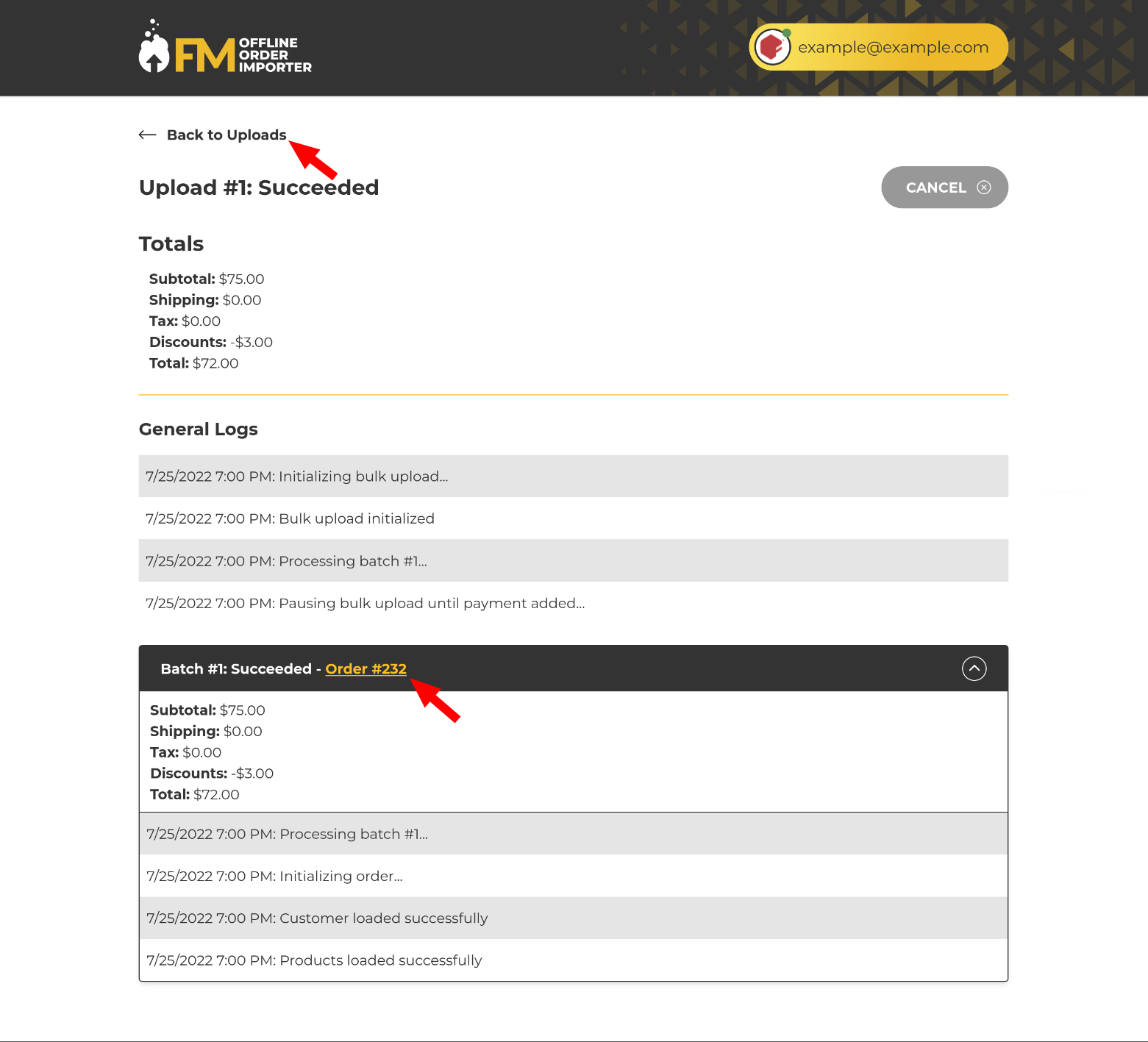Click Batch #1 Total: $72.00 line

coord(195,795)
